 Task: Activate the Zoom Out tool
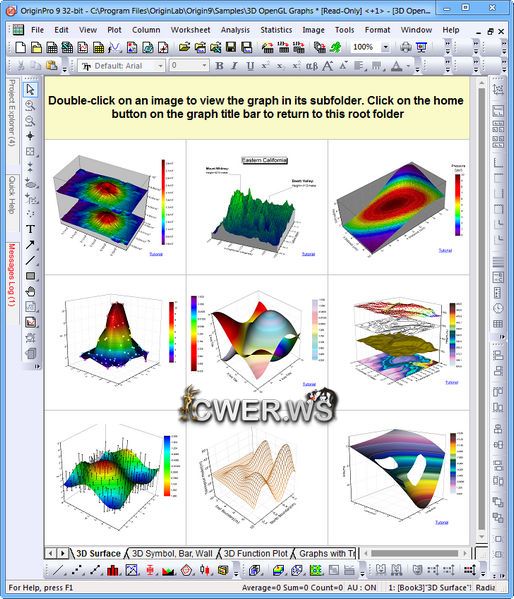[30, 121]
